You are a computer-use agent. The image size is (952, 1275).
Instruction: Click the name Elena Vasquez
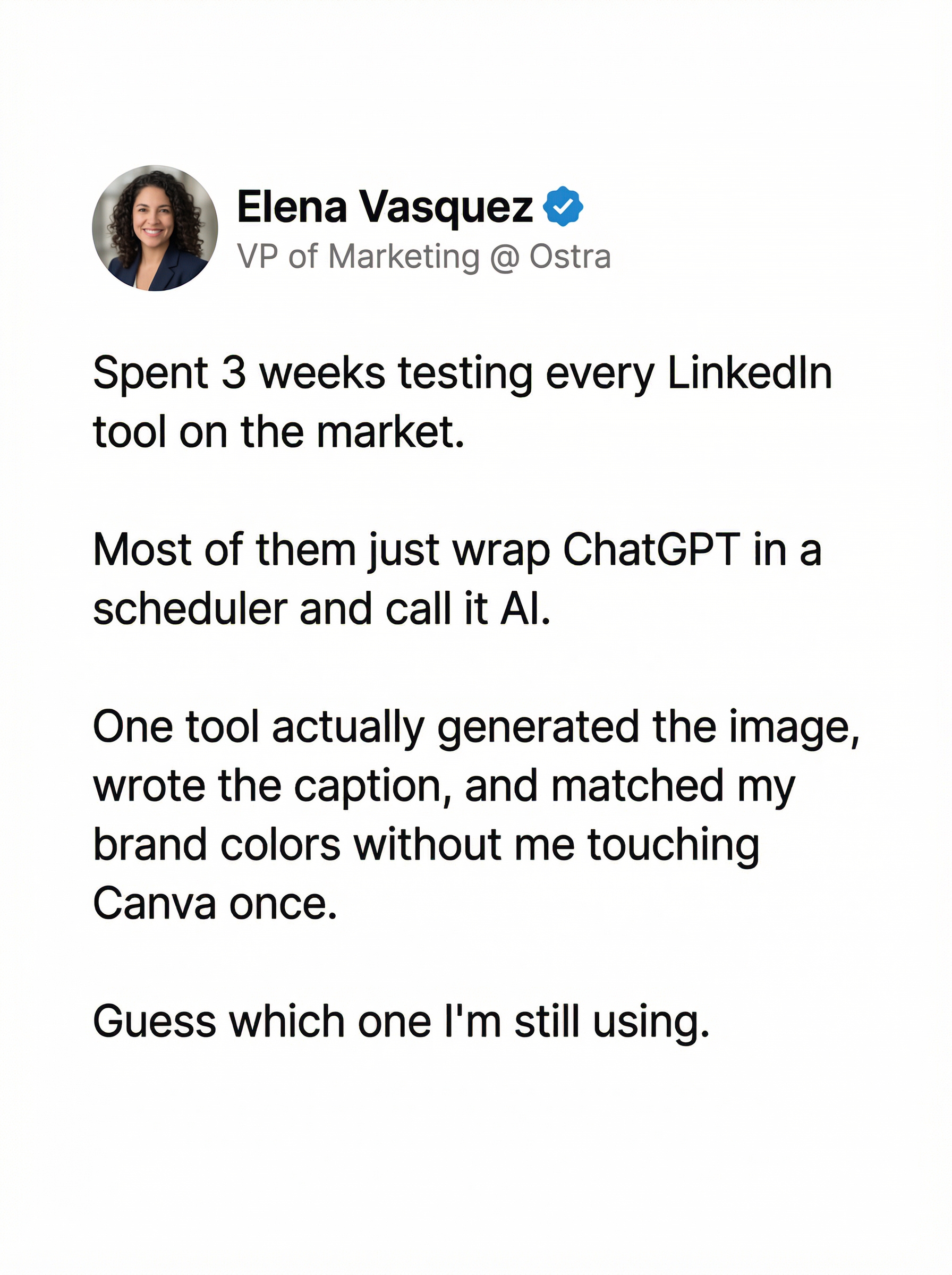385,206
